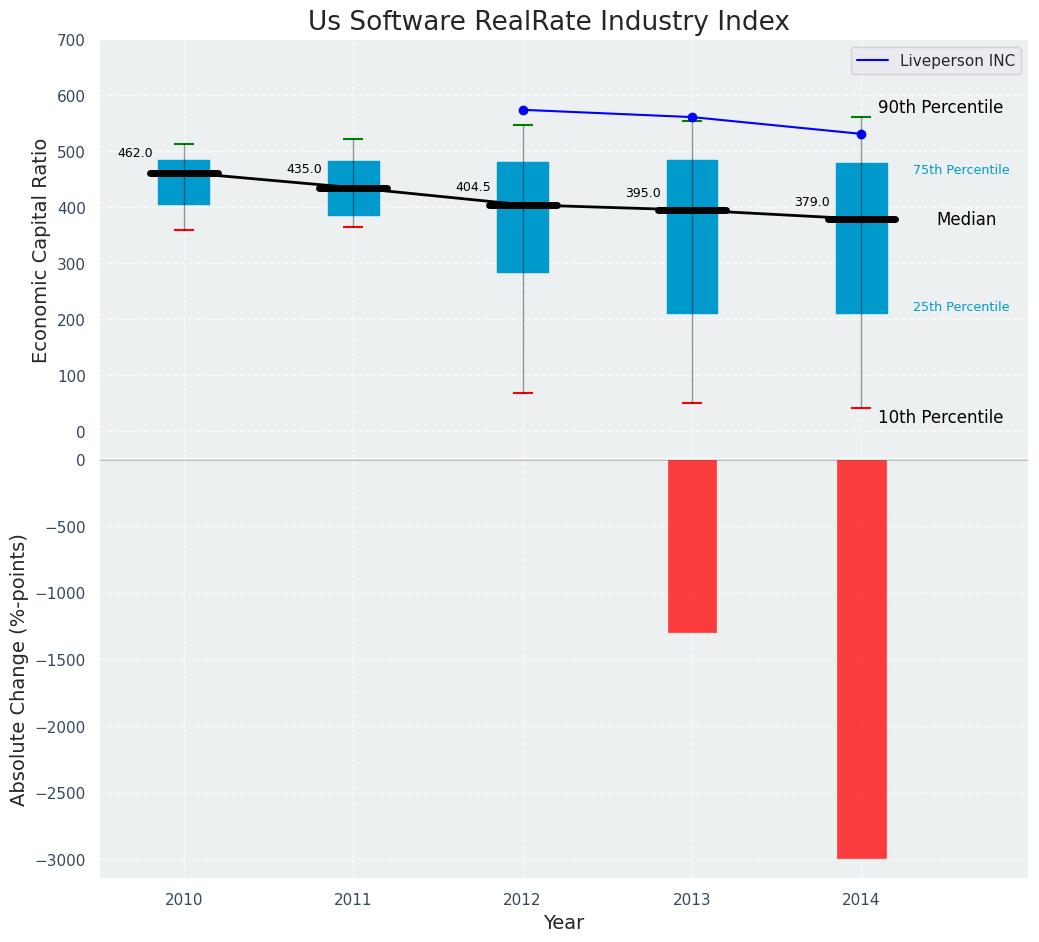Screen dimensions: 1039x942
Task: Click the 2013 blue box bar
Action: [x=692, y=236]
